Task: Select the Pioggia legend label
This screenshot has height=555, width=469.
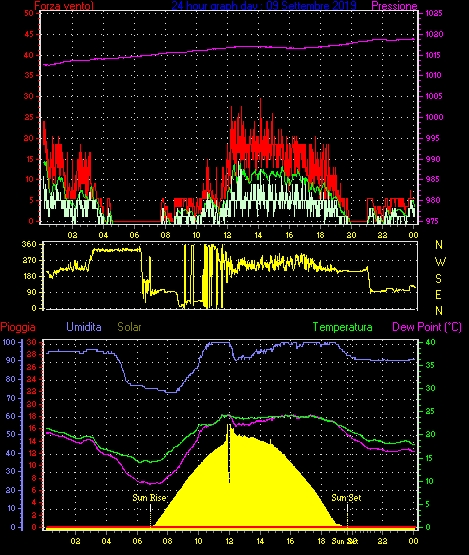Action: click(18, 327)
